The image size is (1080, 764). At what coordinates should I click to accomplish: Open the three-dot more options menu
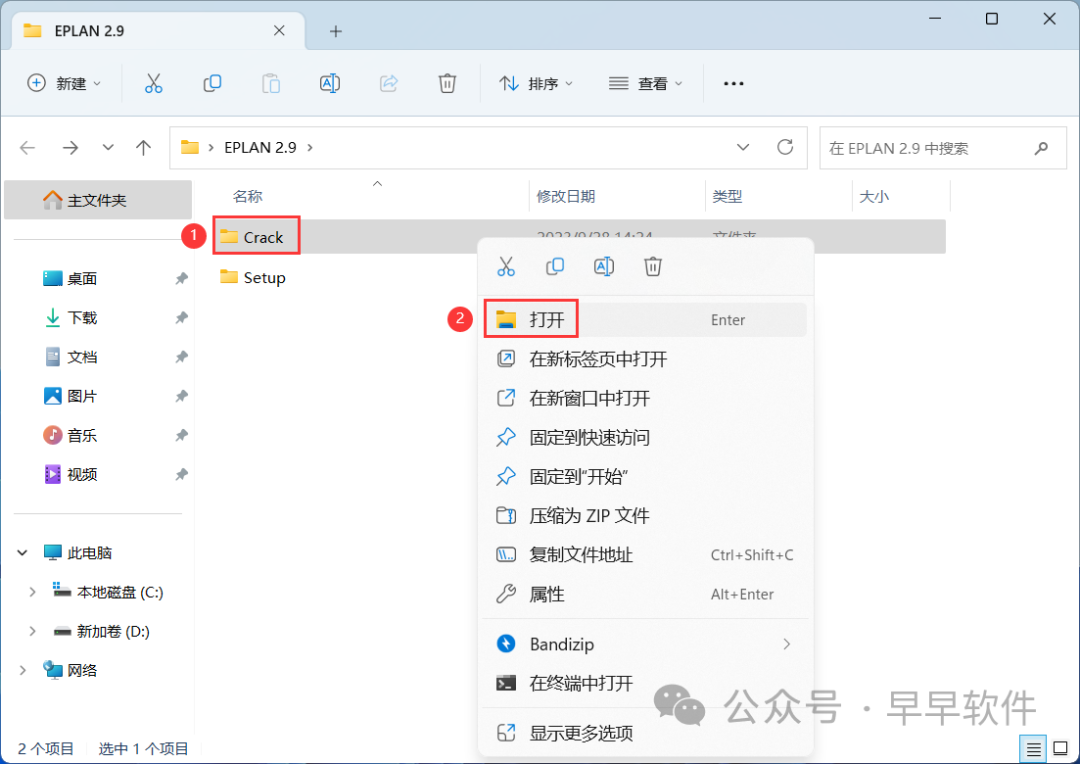[x=733, y=84]
